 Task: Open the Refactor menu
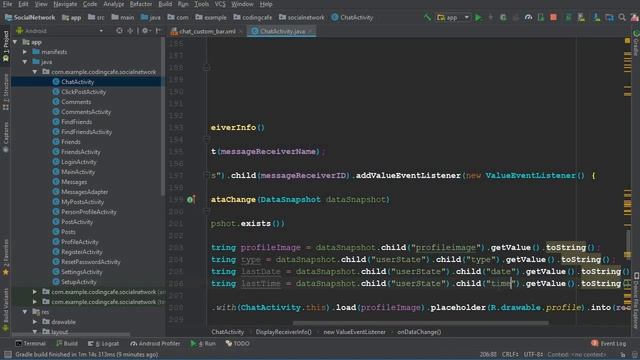click(x=140, y=4)
